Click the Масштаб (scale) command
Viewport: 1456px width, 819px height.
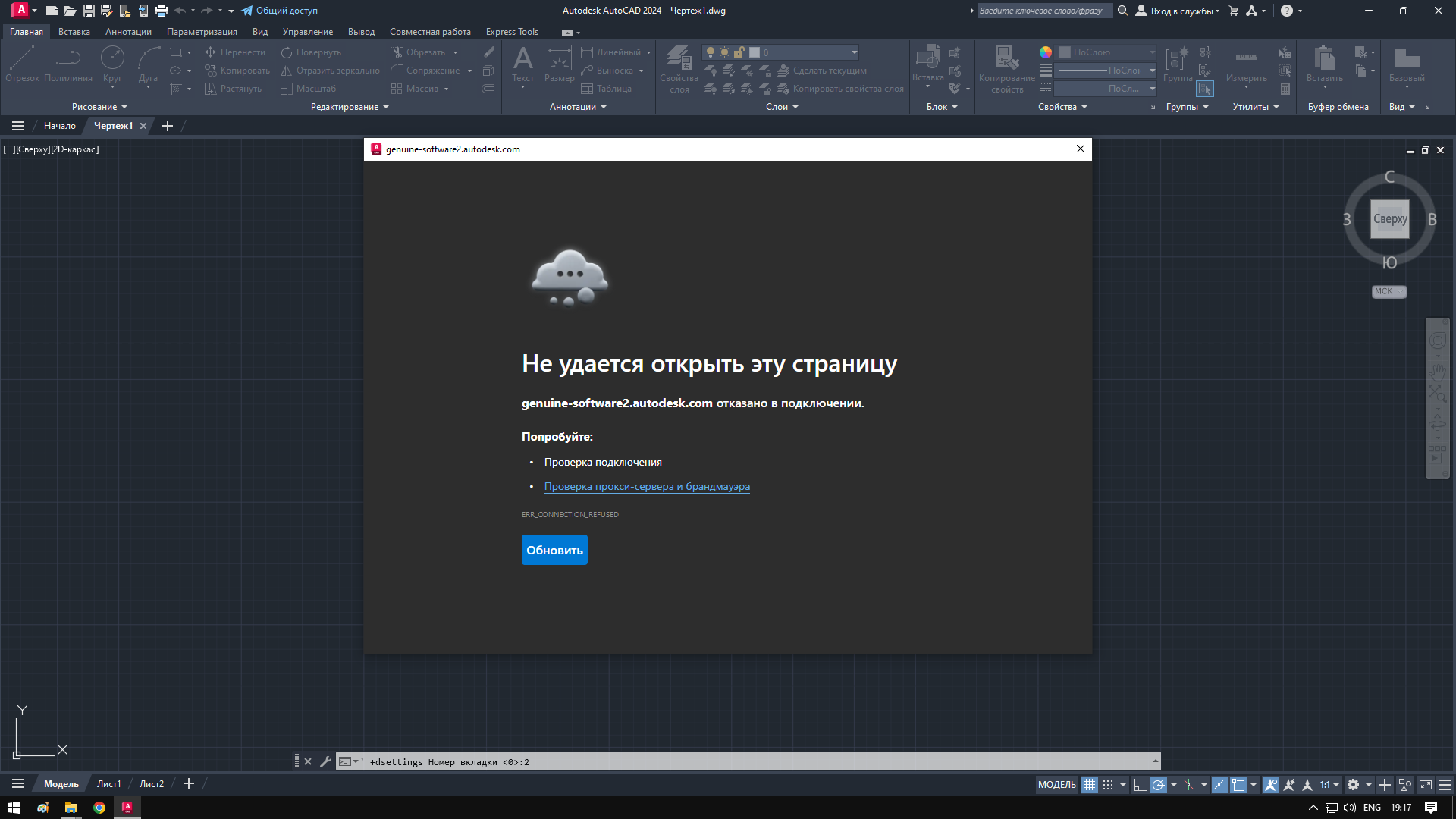pyautogui.click(x=308, y=89)
